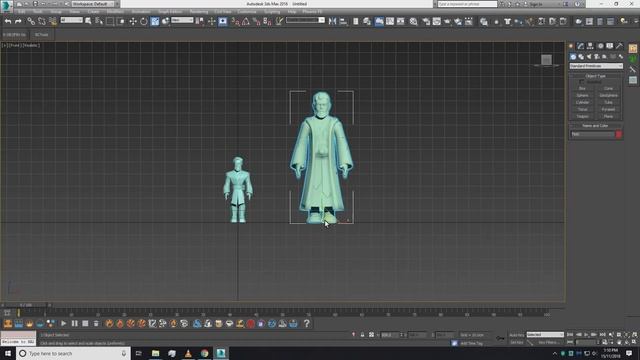Select the Shapes category in Create panel
The width and height of the screenshot is (640, 360).
pyautogui.click(x=581, y=57)
